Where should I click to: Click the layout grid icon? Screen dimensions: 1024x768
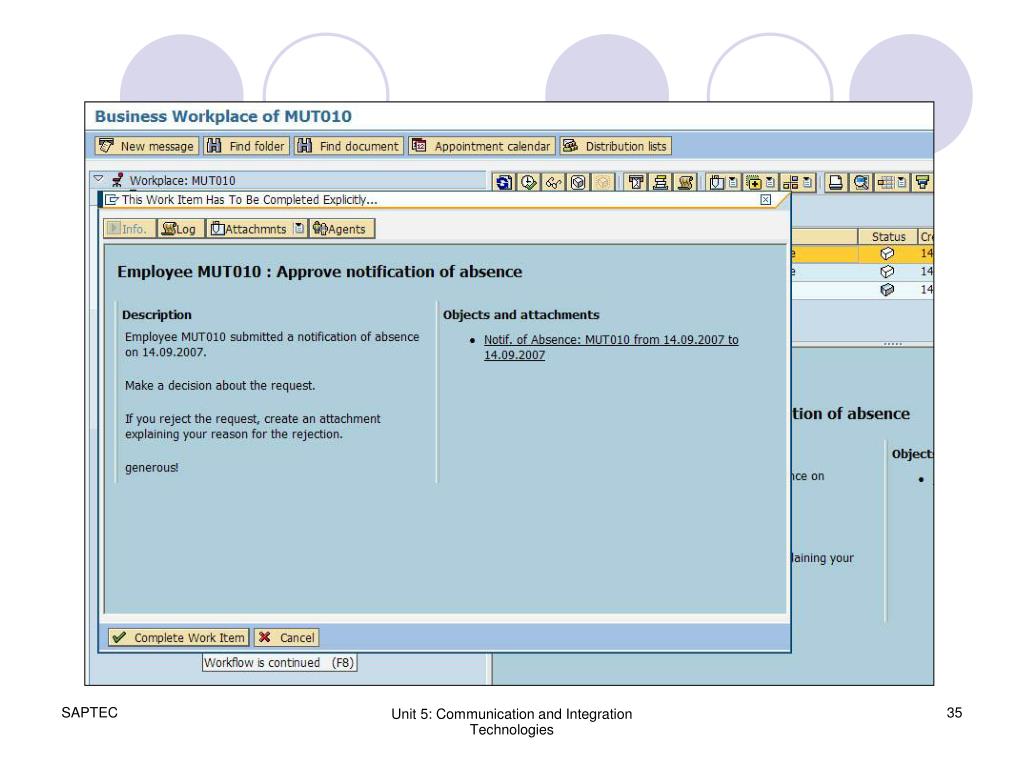(x=885, y=182)
